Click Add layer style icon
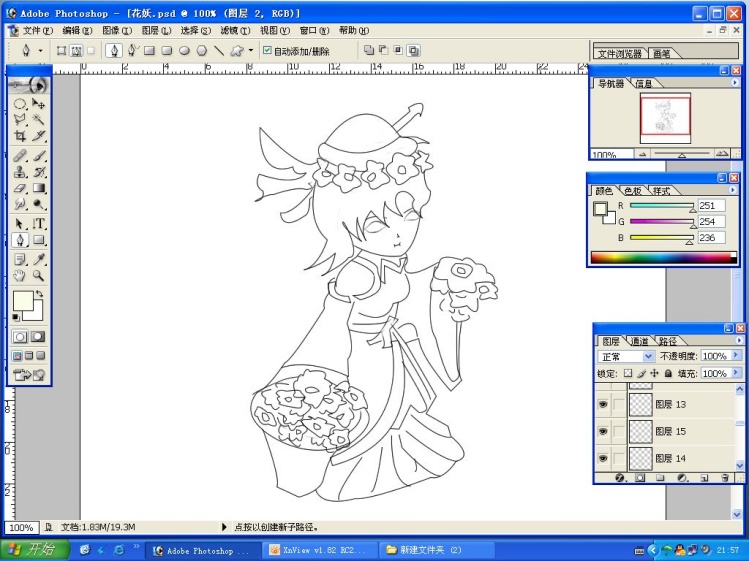Viewport: 749px width, 561px height. click(620, 477)
